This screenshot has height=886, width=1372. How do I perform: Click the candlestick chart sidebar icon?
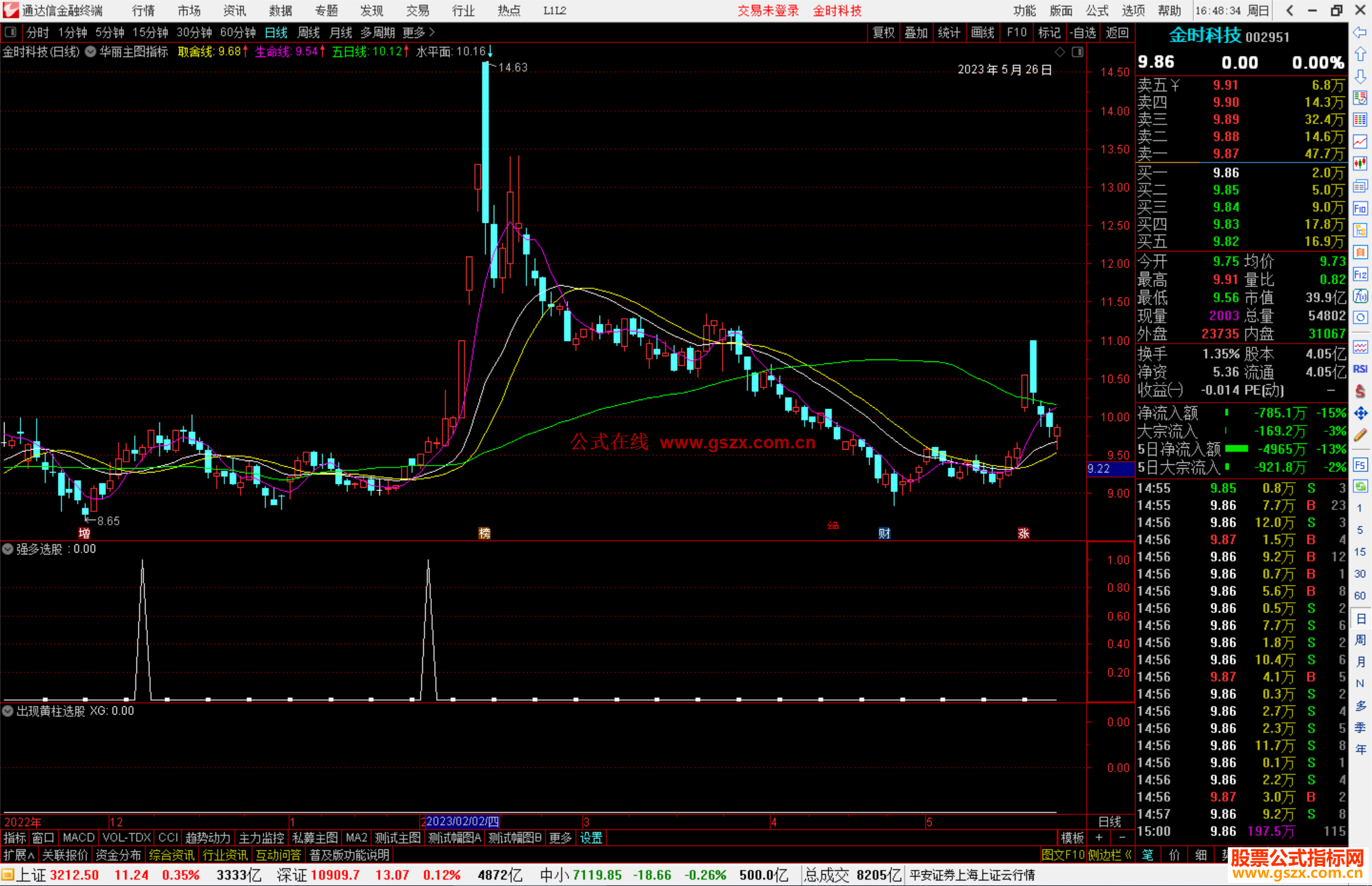click(1360, 163)
